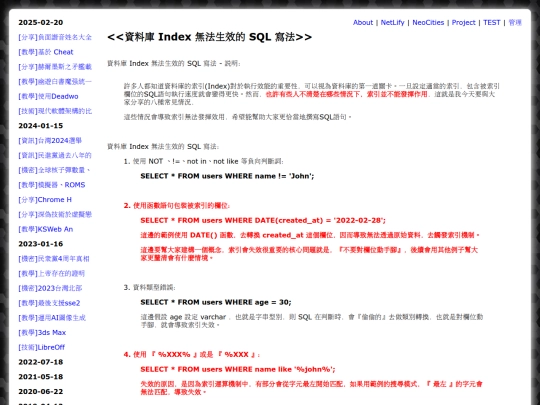Open the [教學] ROMS emulator article
Screen dimensions: 540x405
point(52,185)
